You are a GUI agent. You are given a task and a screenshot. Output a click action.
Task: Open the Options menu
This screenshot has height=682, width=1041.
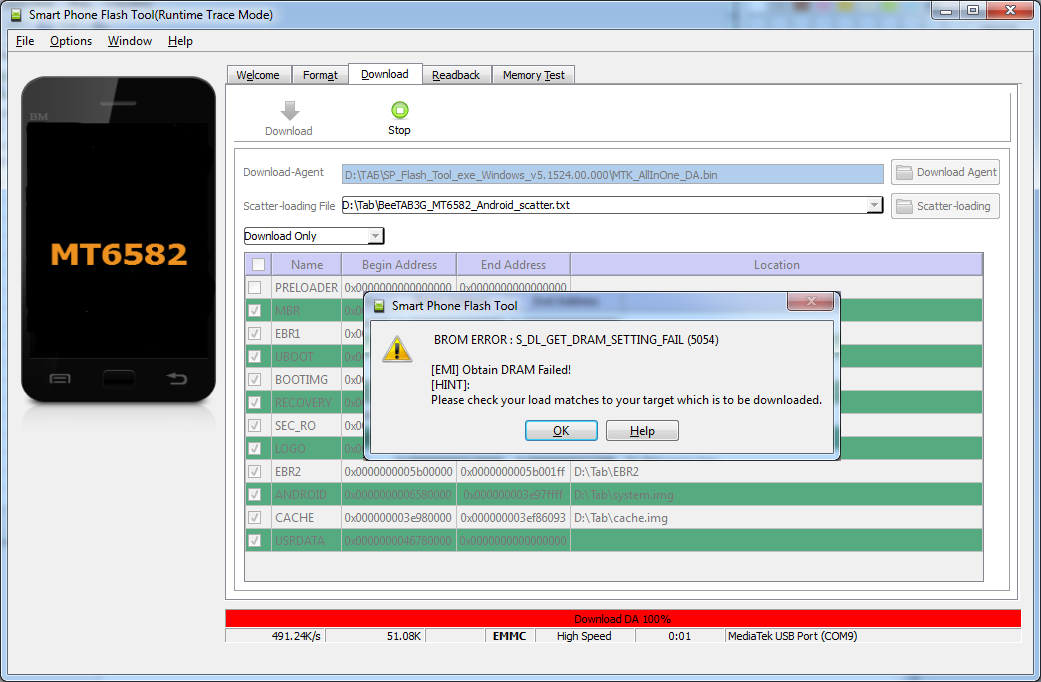pyautogui.click(x=71, y=41)
